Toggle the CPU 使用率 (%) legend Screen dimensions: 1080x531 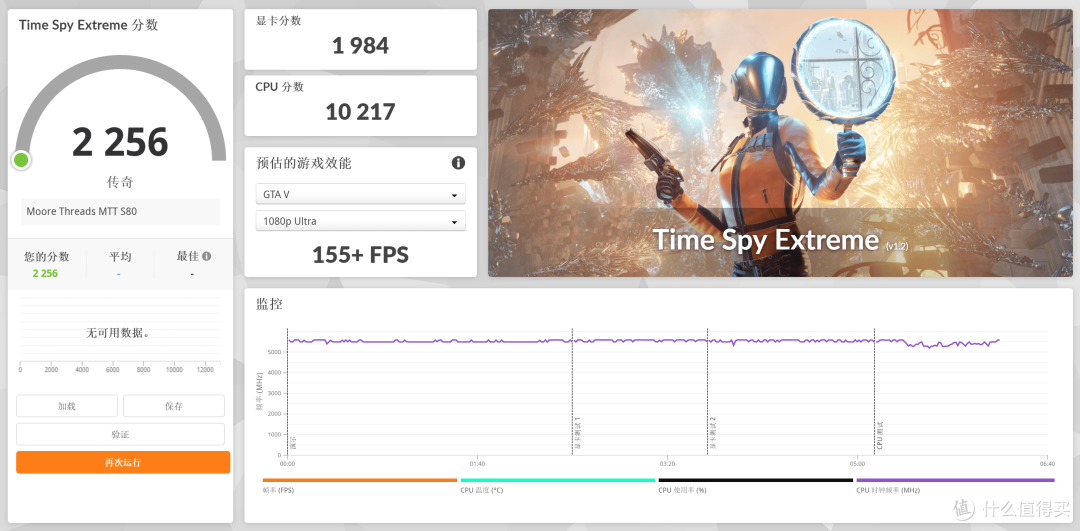click(x=756, y=485)
